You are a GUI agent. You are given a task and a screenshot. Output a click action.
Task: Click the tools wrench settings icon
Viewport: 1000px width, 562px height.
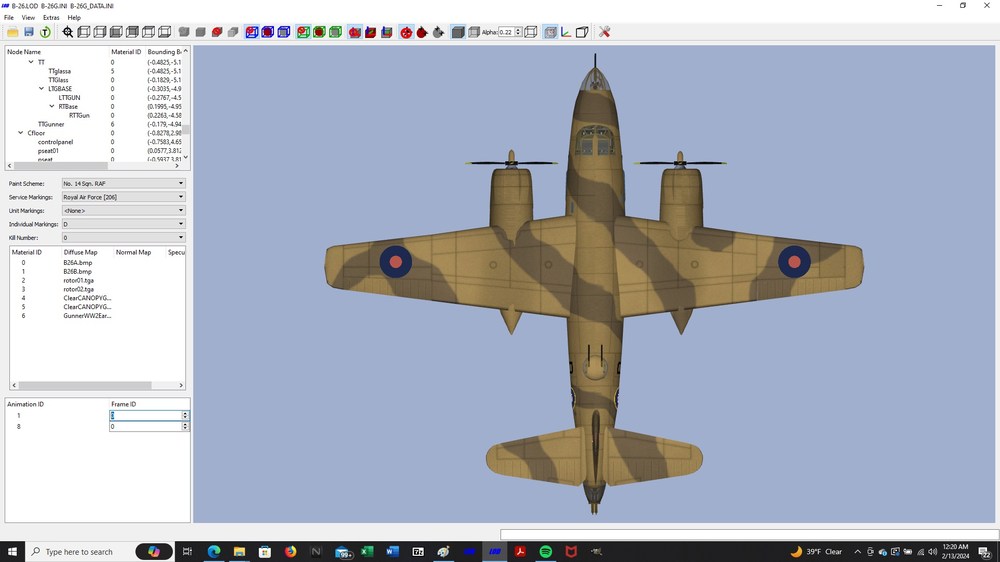click(x=605, y=32)
